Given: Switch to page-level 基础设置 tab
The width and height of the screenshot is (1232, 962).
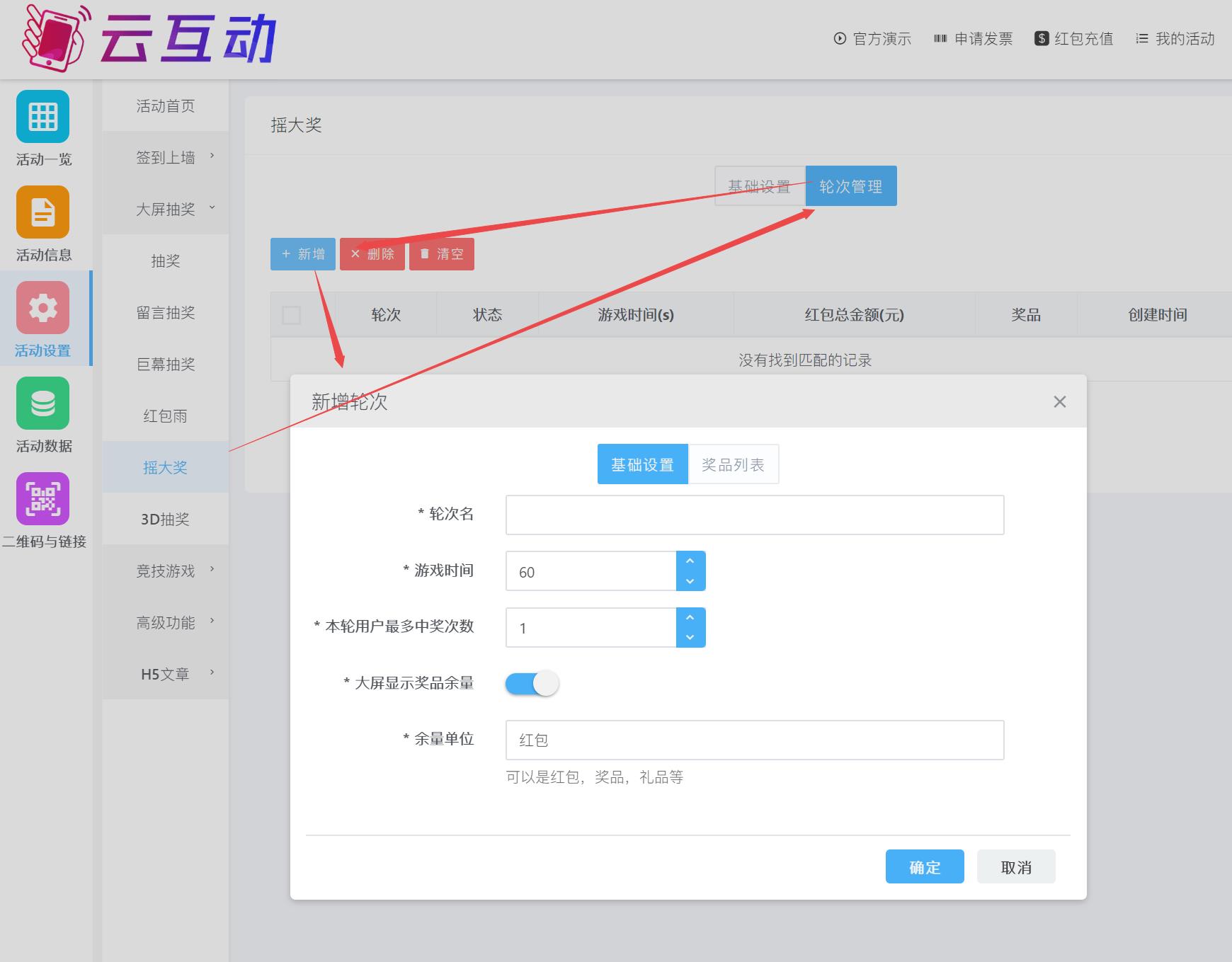Looking at the screenshot, I should click(x=760, y=186).
